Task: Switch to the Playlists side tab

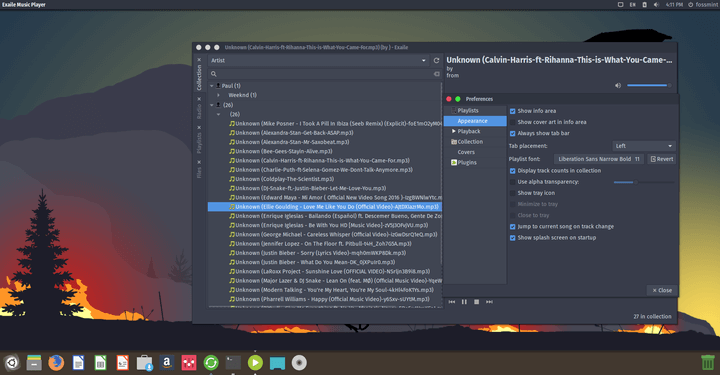Action: pos(199,143)
